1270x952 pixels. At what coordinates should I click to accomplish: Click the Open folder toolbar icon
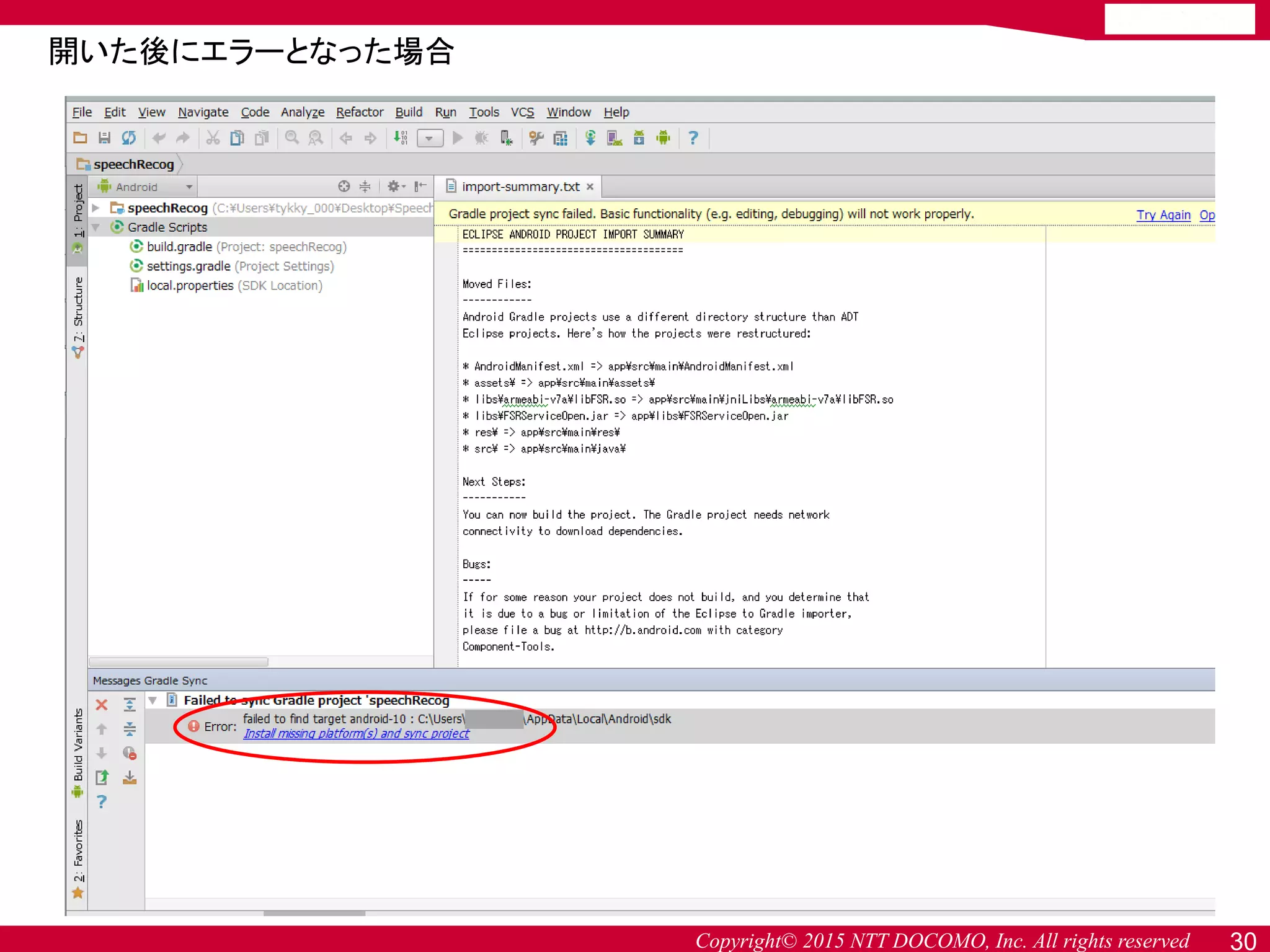(81, 138)
